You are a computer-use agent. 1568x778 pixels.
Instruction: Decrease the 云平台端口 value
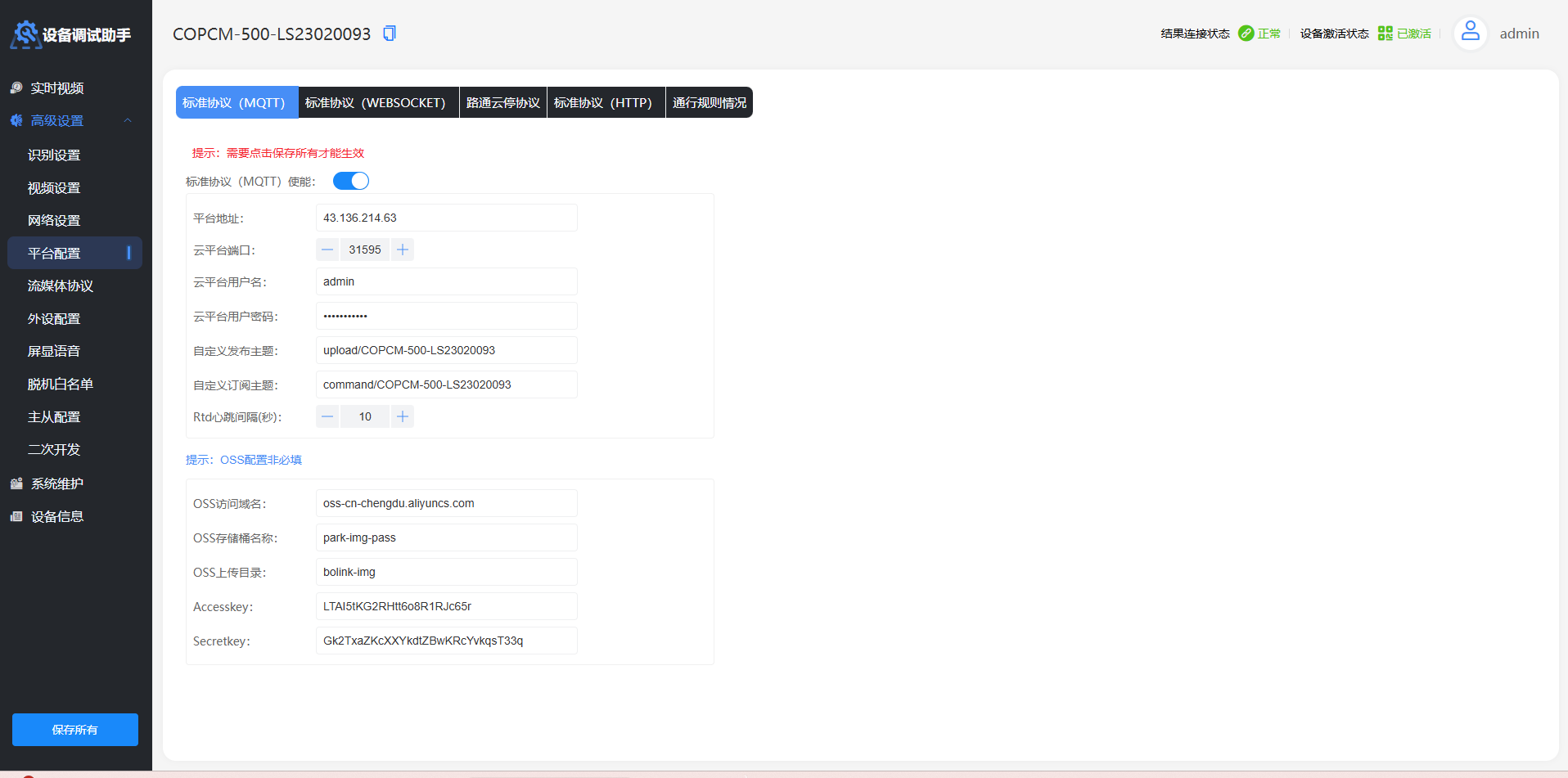point(327,250)
